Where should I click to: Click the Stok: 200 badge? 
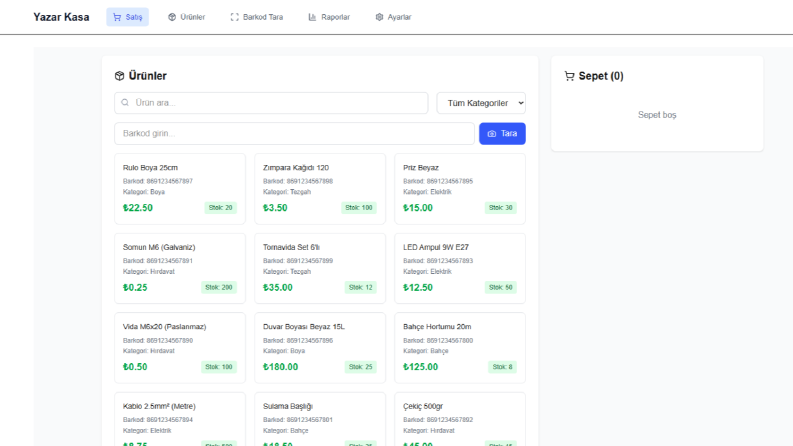click(218, 287)
